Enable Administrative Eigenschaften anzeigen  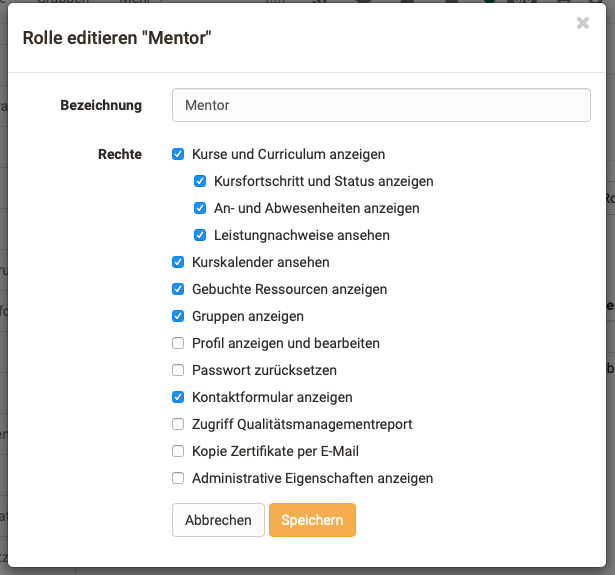click(x=178, y=478)
